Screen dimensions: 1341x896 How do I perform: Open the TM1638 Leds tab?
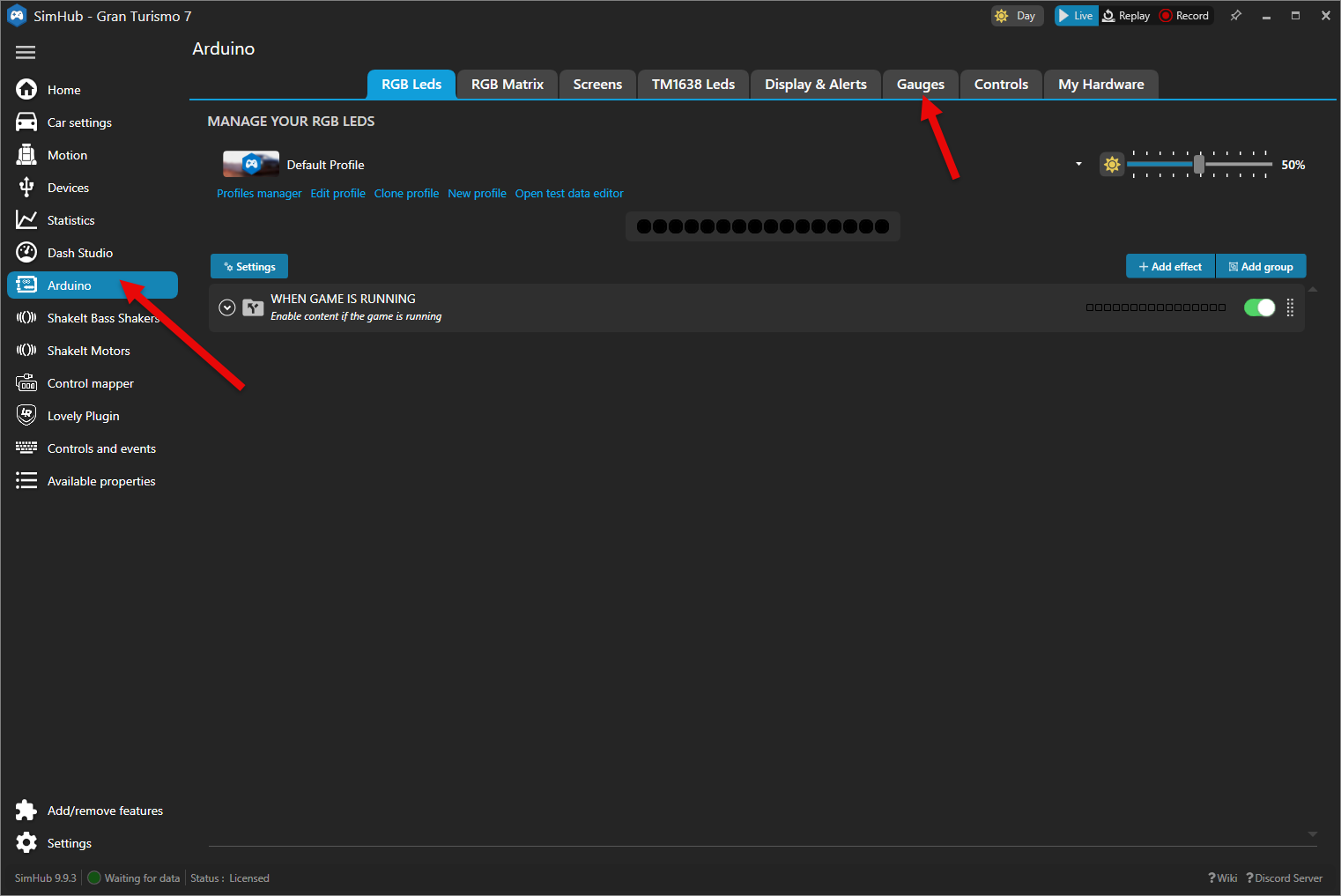tap(693, 85)
